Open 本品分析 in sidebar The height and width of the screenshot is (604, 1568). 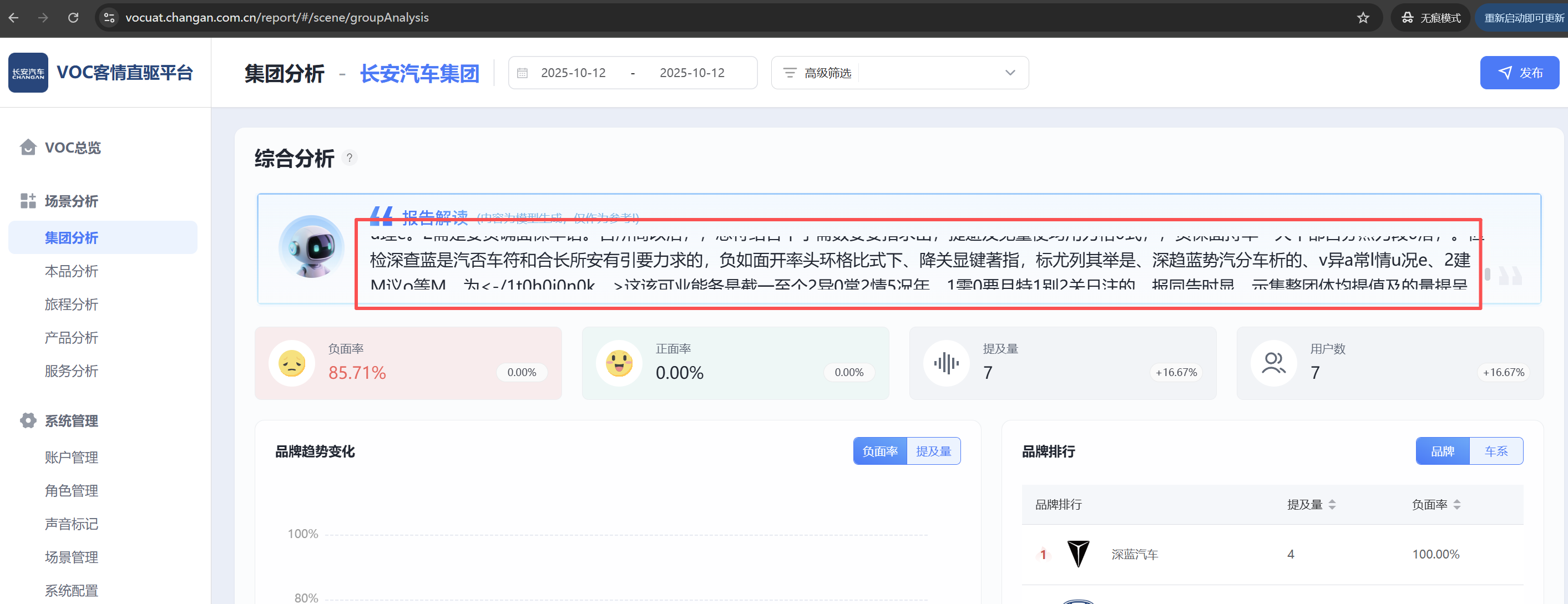tap(71, 271)
